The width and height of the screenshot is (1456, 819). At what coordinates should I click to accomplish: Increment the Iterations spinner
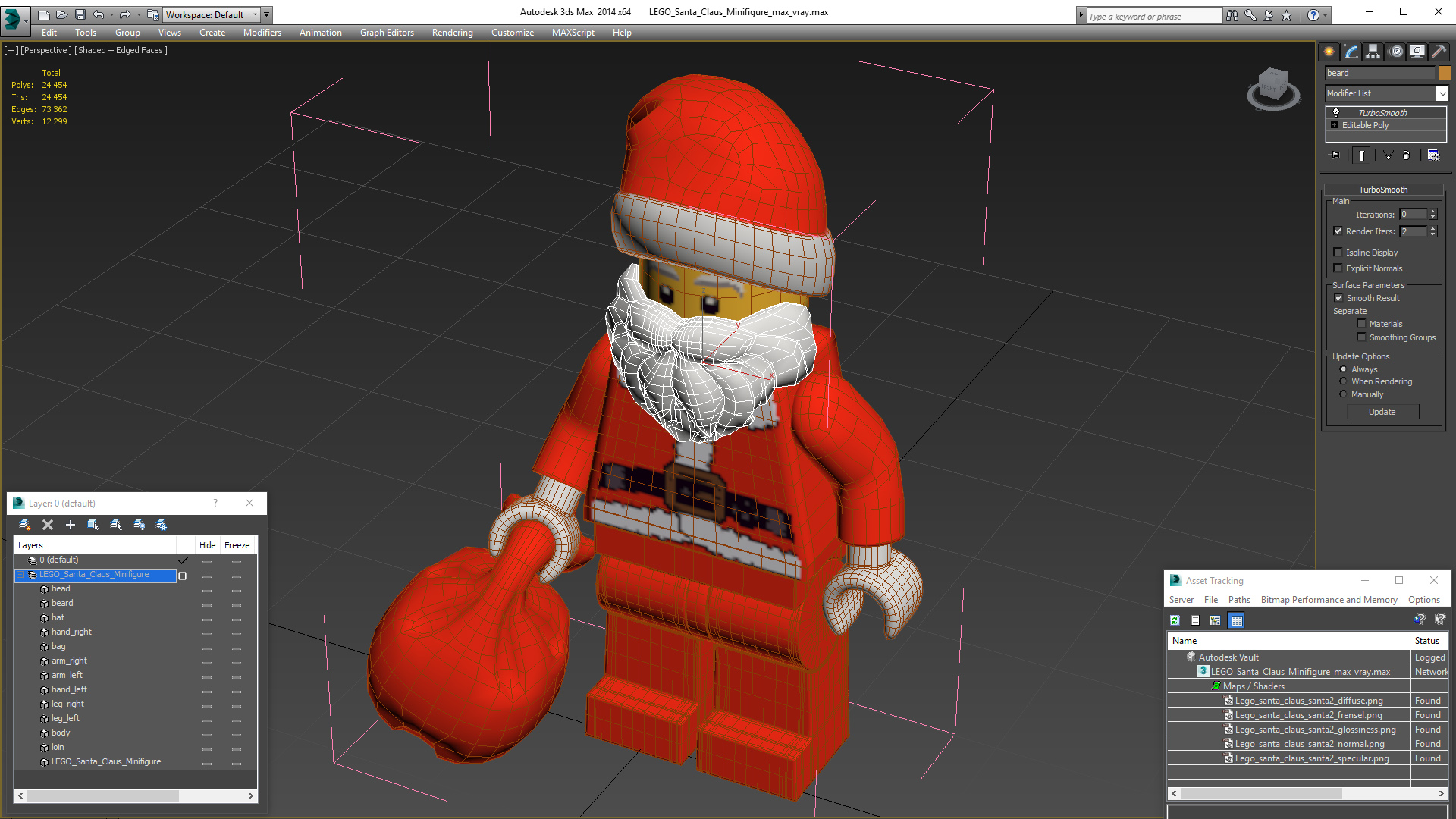tap(1433, 212)
